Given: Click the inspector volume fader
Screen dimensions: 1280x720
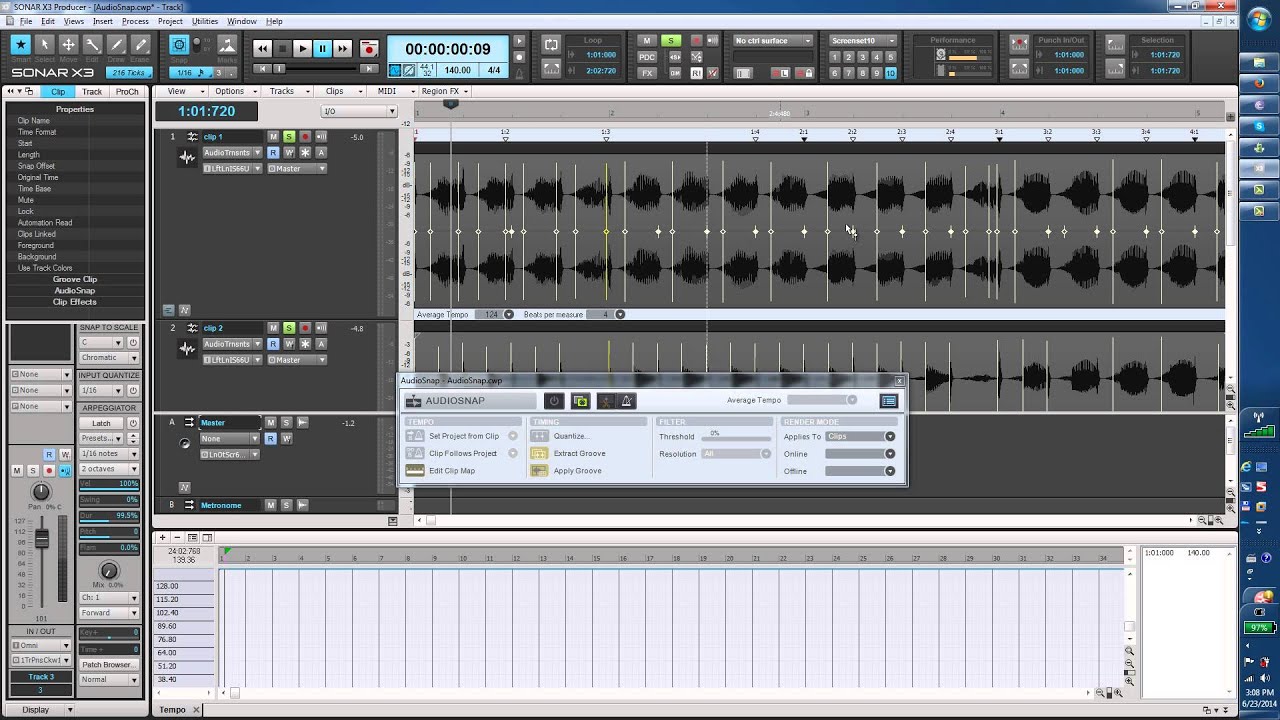Looking at the screenshot, I should pos(42,540).
